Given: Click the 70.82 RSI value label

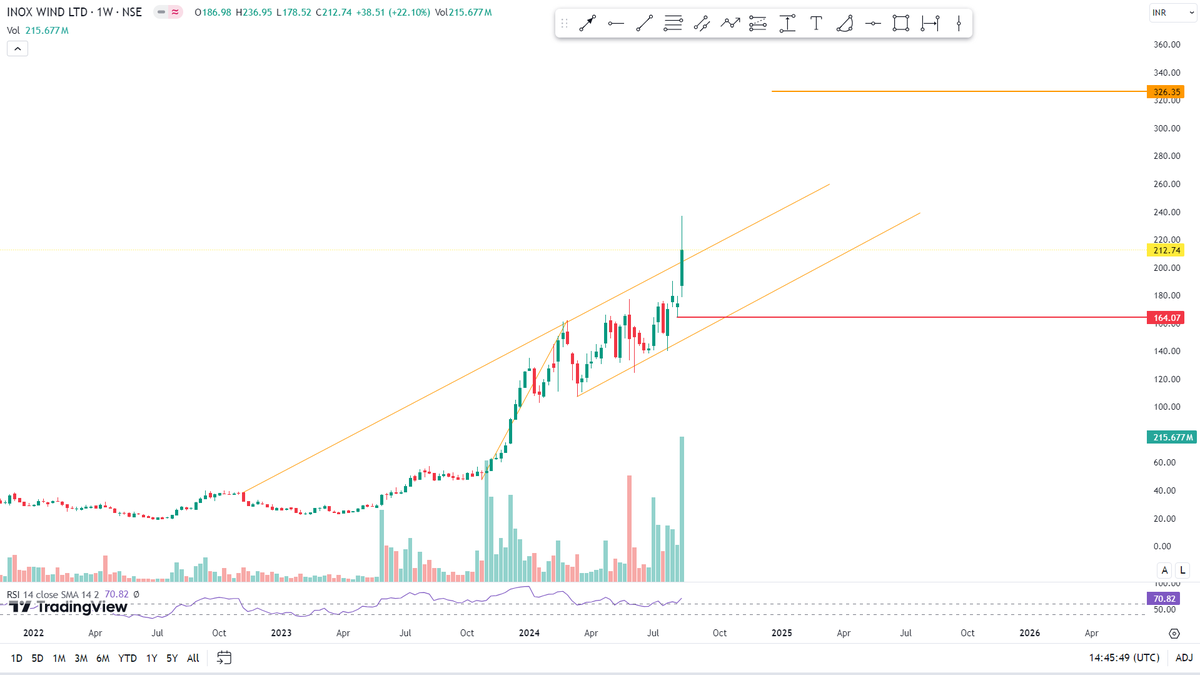Looking at the screenshot, I should pos(1164,598).
